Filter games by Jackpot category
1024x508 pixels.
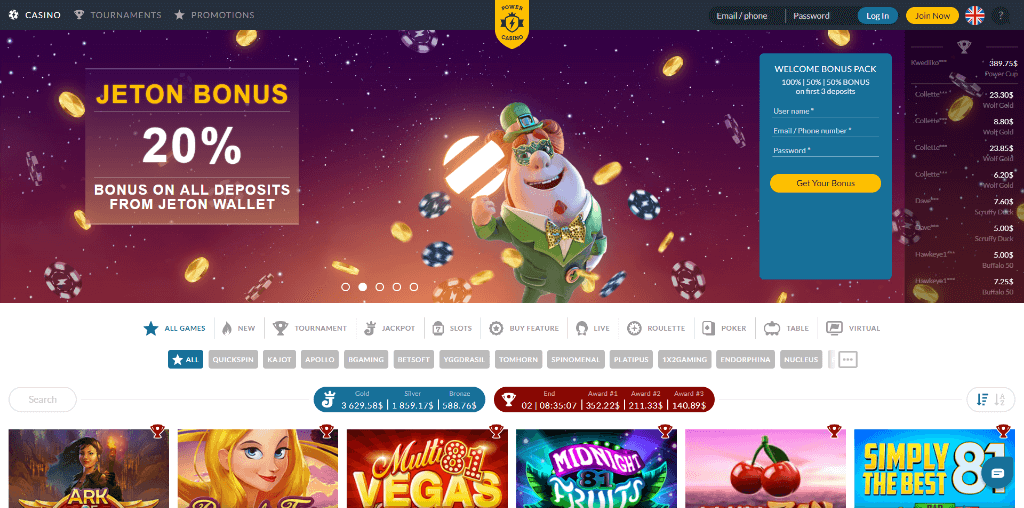(x=389, y=328)
